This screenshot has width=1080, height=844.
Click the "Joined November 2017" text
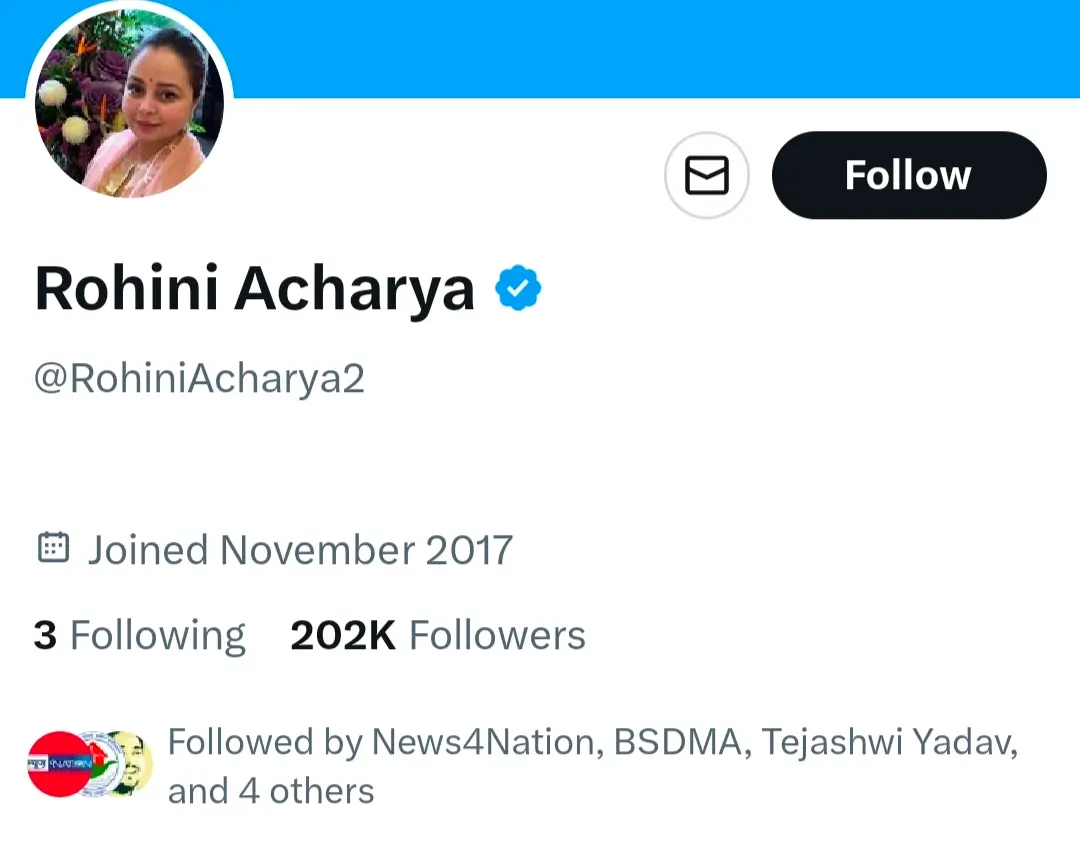pyautogui.click(x=300, y=550)
